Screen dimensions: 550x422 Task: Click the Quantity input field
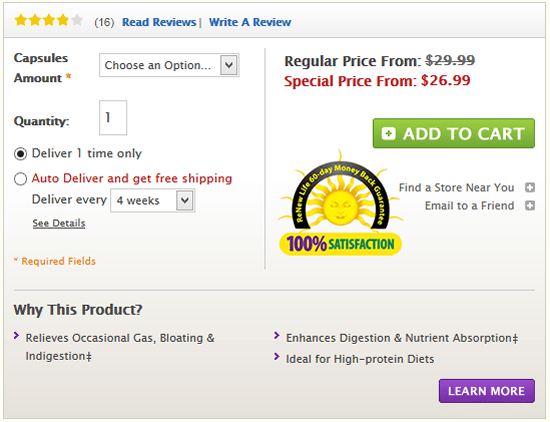[x=113, y=118]
